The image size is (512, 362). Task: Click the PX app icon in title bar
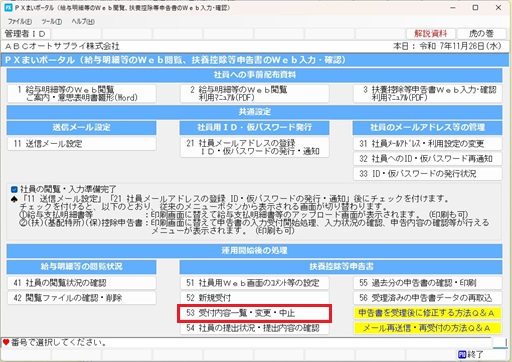[8, 7]
